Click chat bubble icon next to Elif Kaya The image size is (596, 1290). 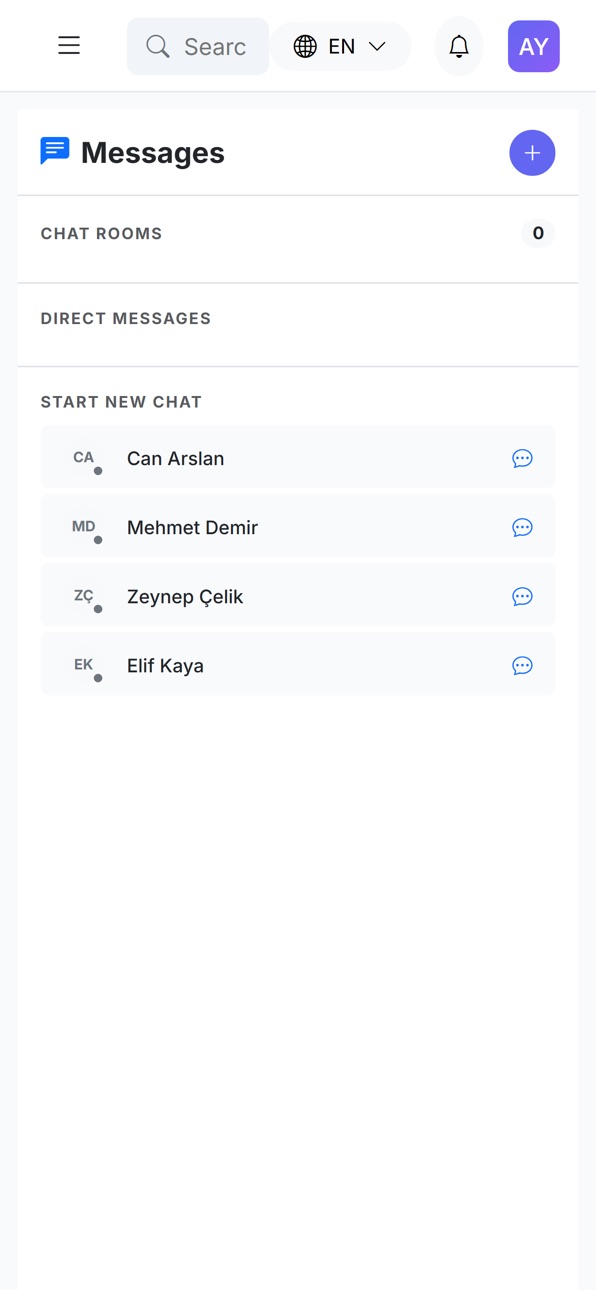(x=522, y=665)
